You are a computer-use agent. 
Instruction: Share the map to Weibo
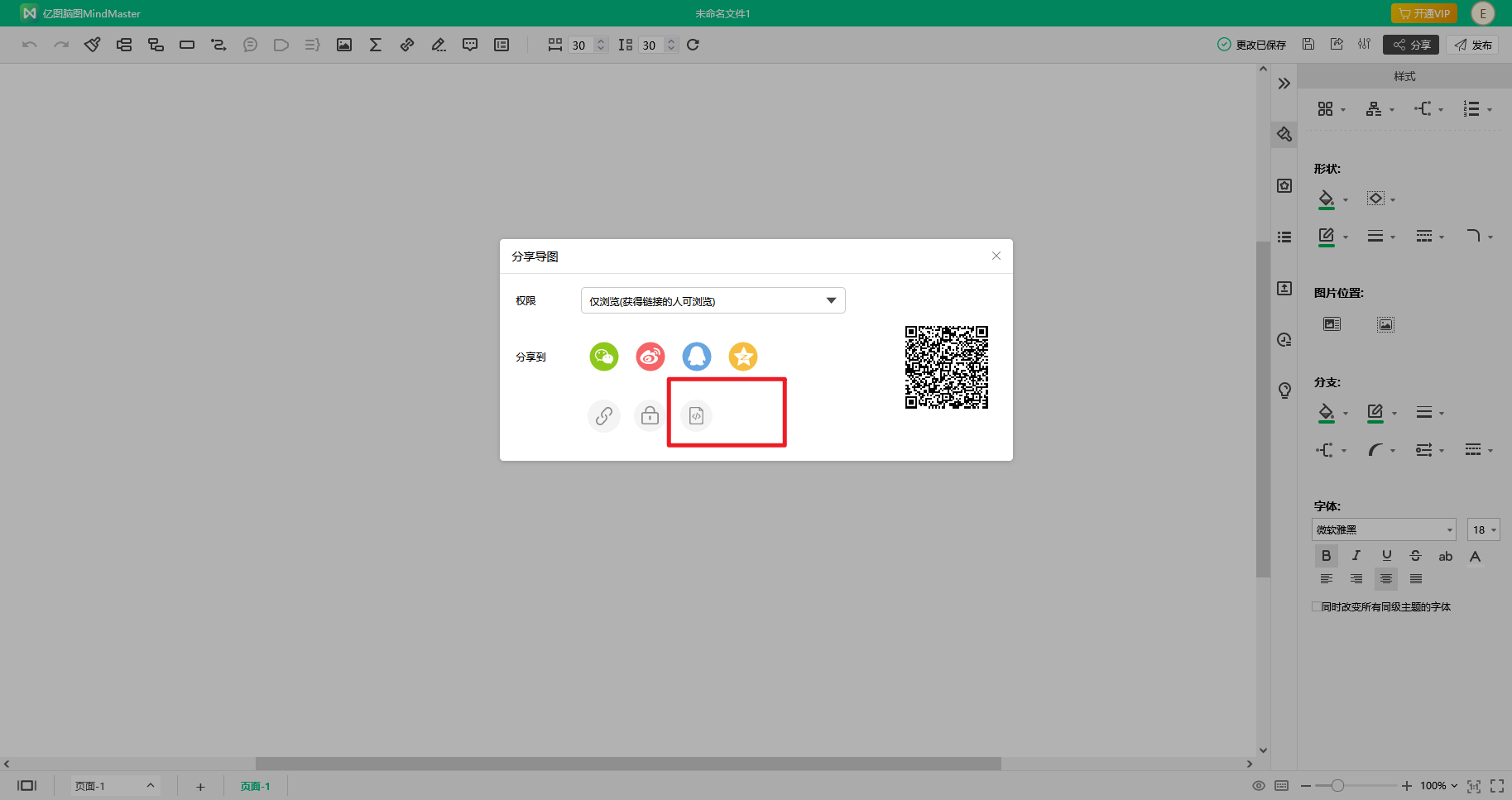(x=650, y=357)
